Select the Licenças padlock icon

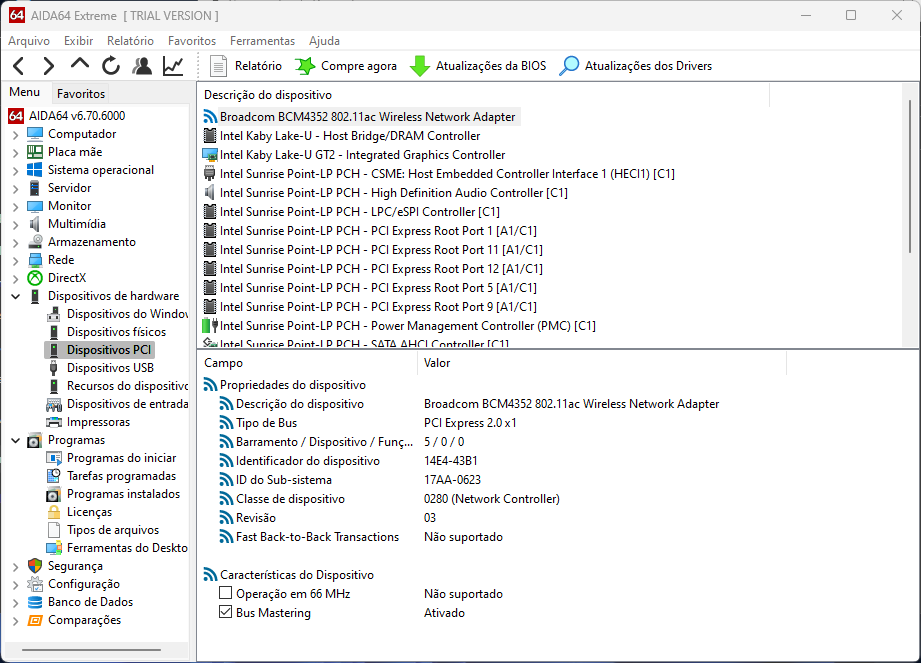coord(53,512)
